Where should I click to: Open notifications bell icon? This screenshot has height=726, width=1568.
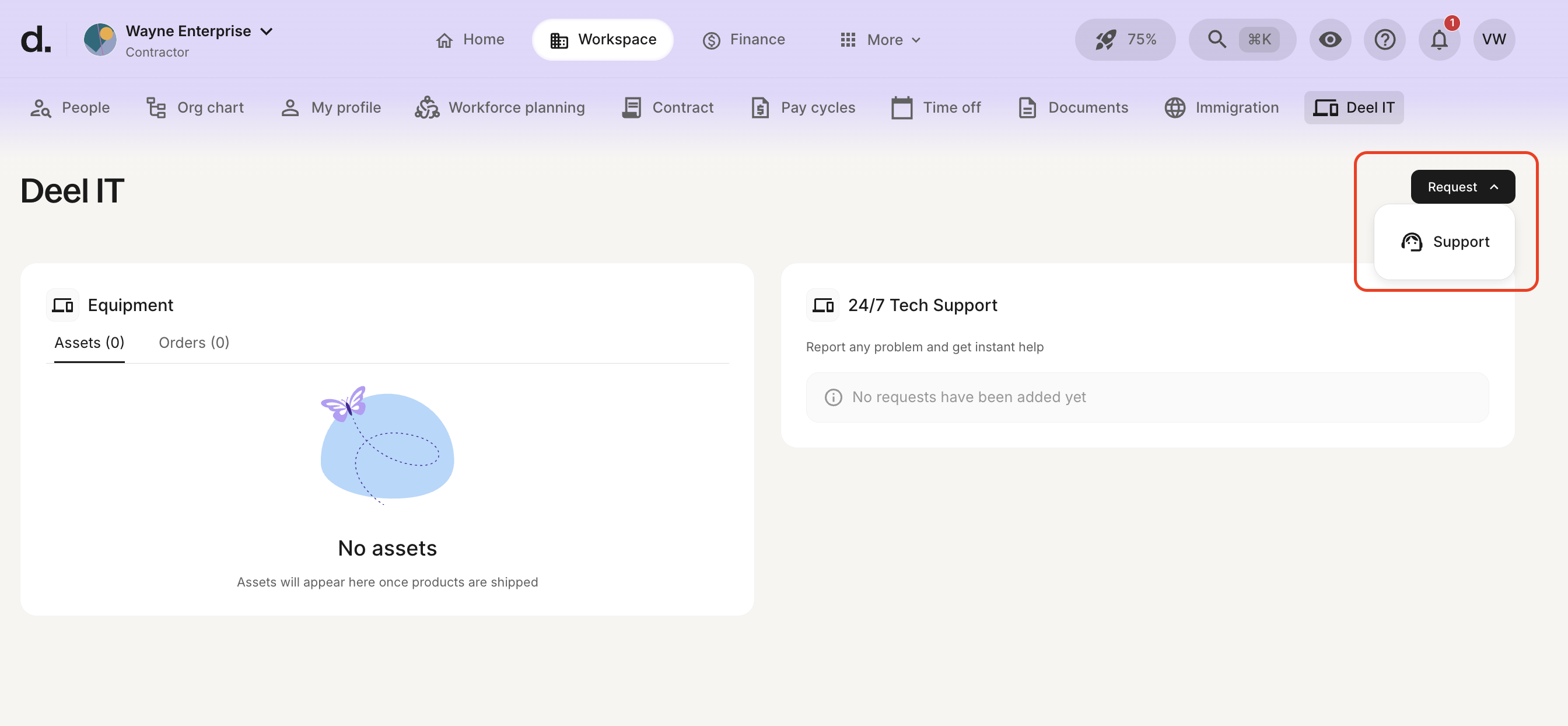(1439, 40)
